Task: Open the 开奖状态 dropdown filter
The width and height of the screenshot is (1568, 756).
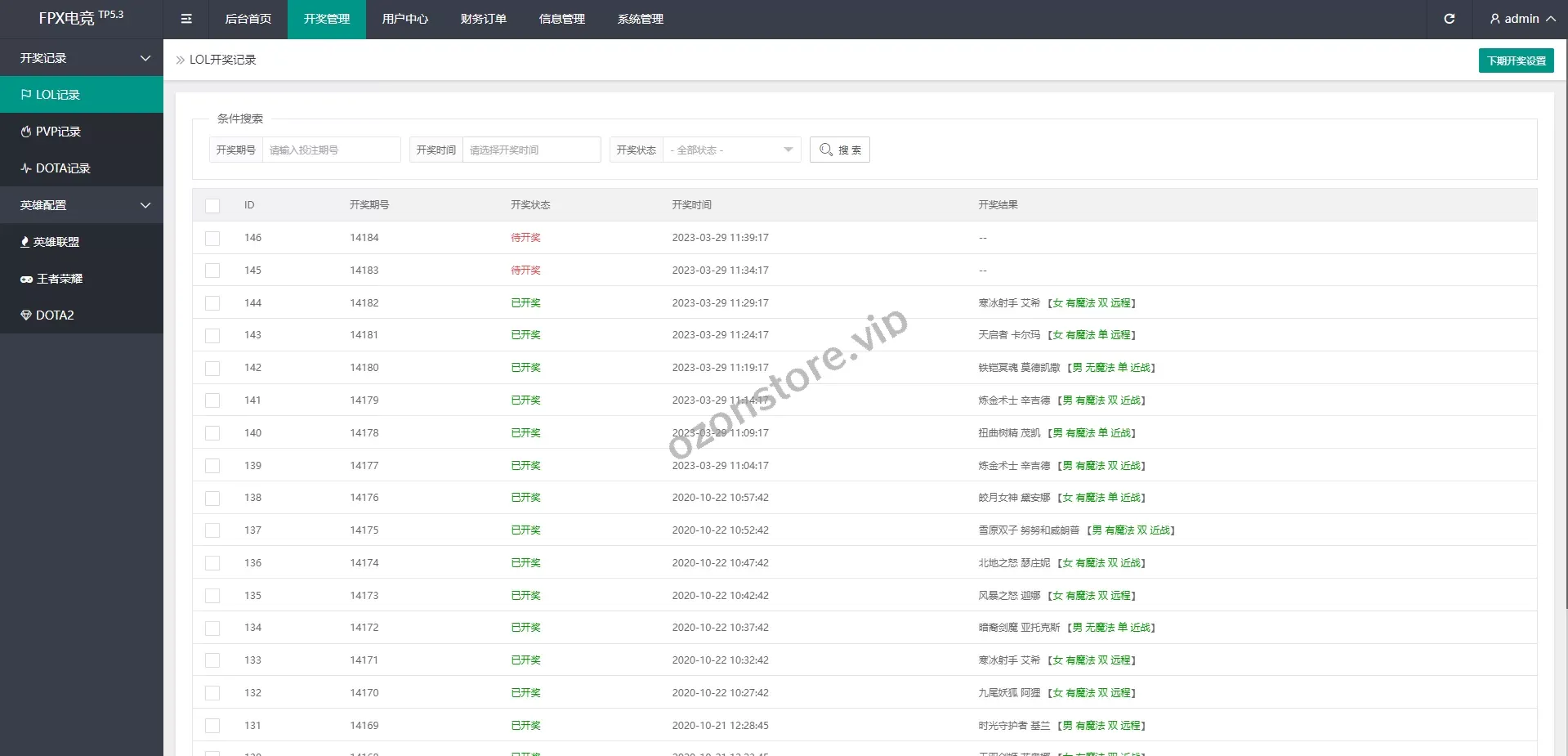Action: 731,150
